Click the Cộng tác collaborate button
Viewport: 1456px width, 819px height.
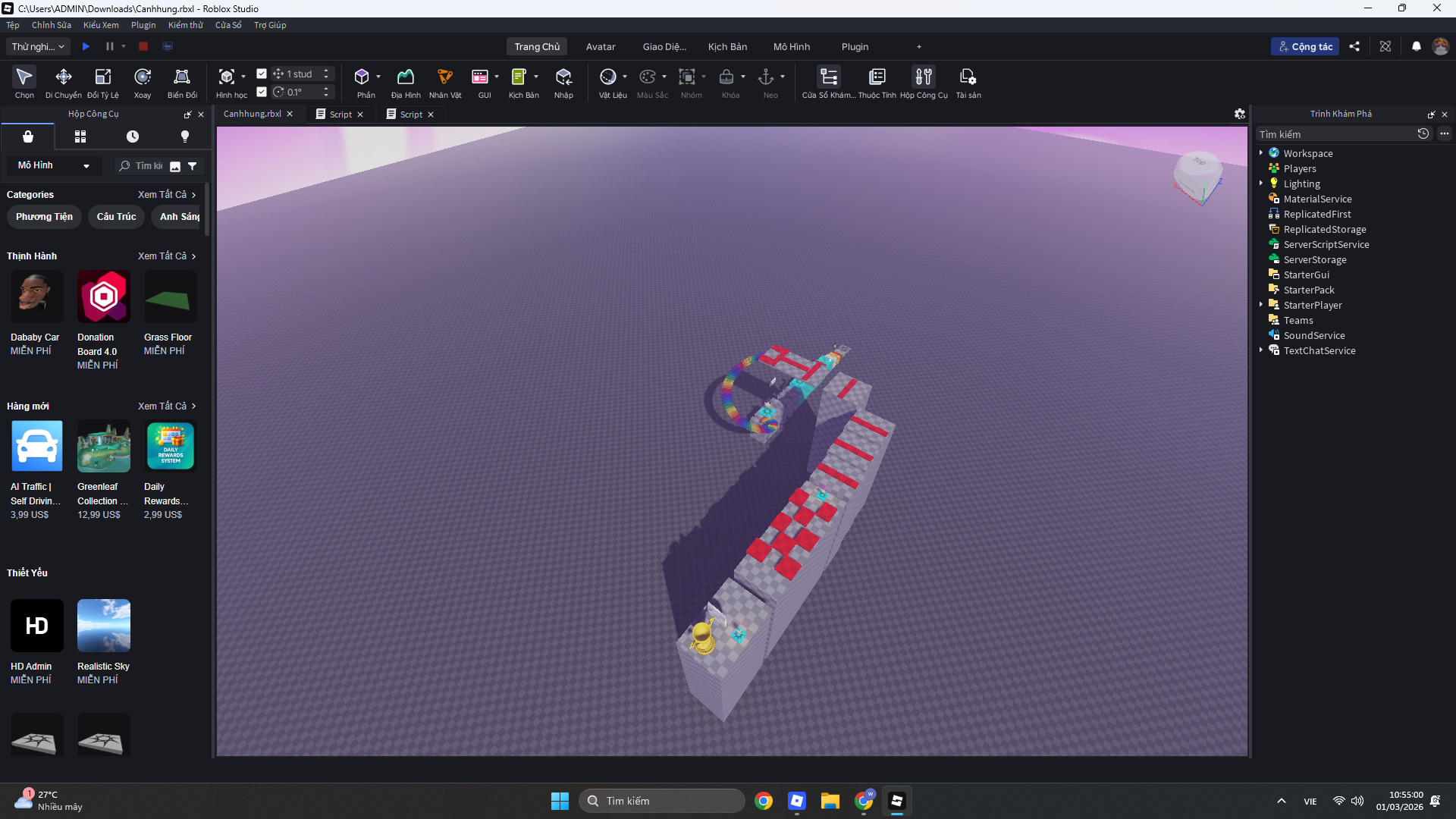point(1304,47)
